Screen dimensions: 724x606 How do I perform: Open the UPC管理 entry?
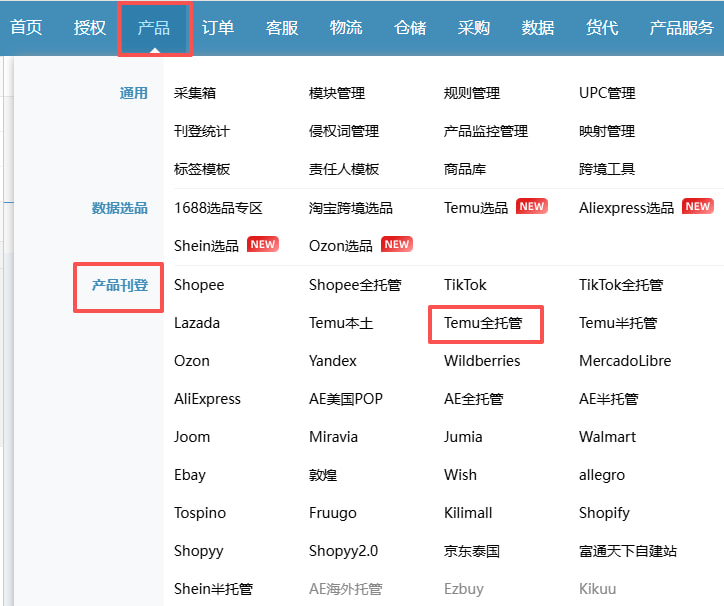point(607,93)
